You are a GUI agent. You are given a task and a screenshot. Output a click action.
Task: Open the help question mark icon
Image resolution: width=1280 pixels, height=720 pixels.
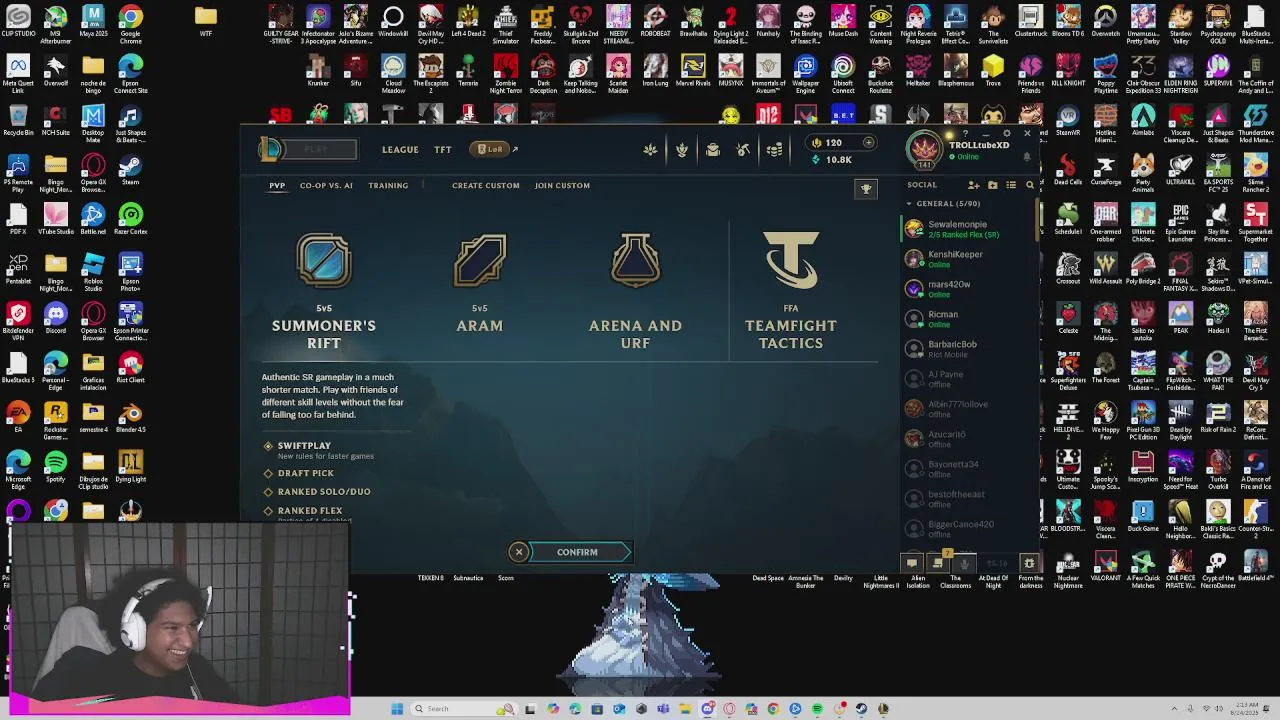[x=966, y=133]
